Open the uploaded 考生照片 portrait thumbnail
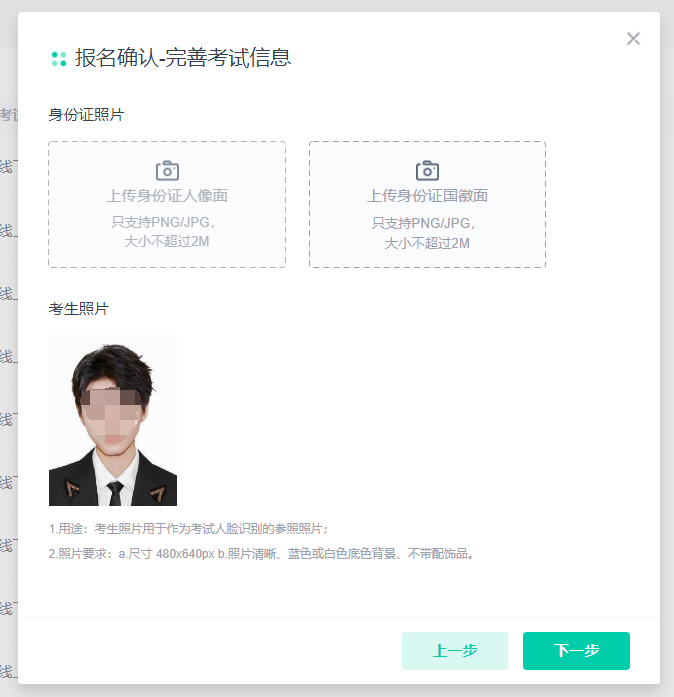 pos(113,420)
